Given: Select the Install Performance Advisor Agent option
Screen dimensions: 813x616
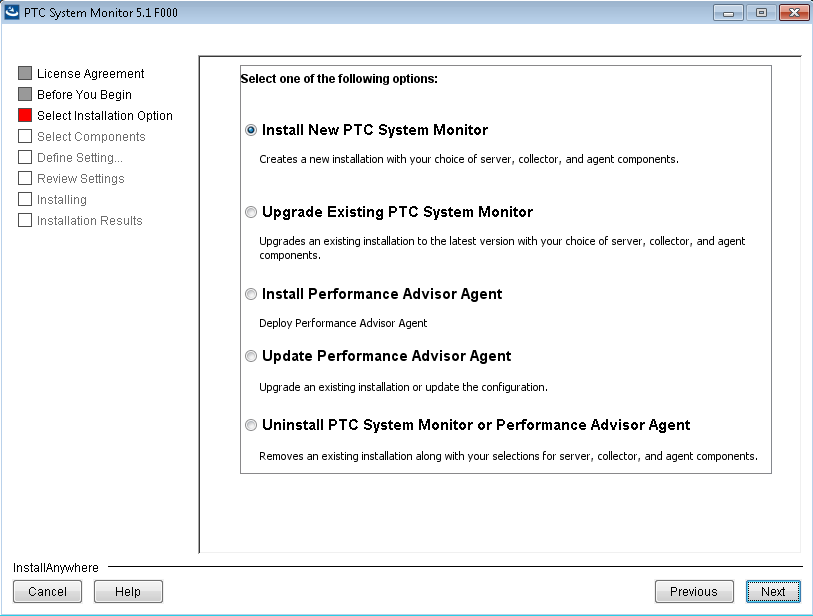Looking at the screenshot, I should click(x=250, y=293).
